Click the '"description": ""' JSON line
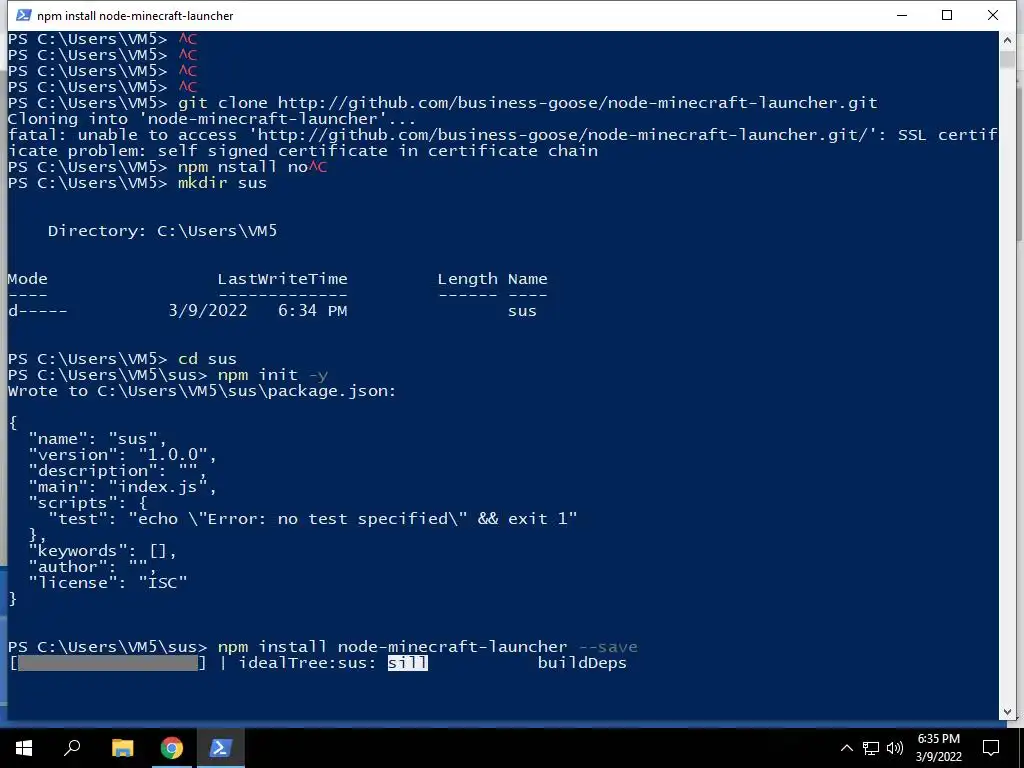This screenshot has width=1024, height=768. (x=118, y=471)
